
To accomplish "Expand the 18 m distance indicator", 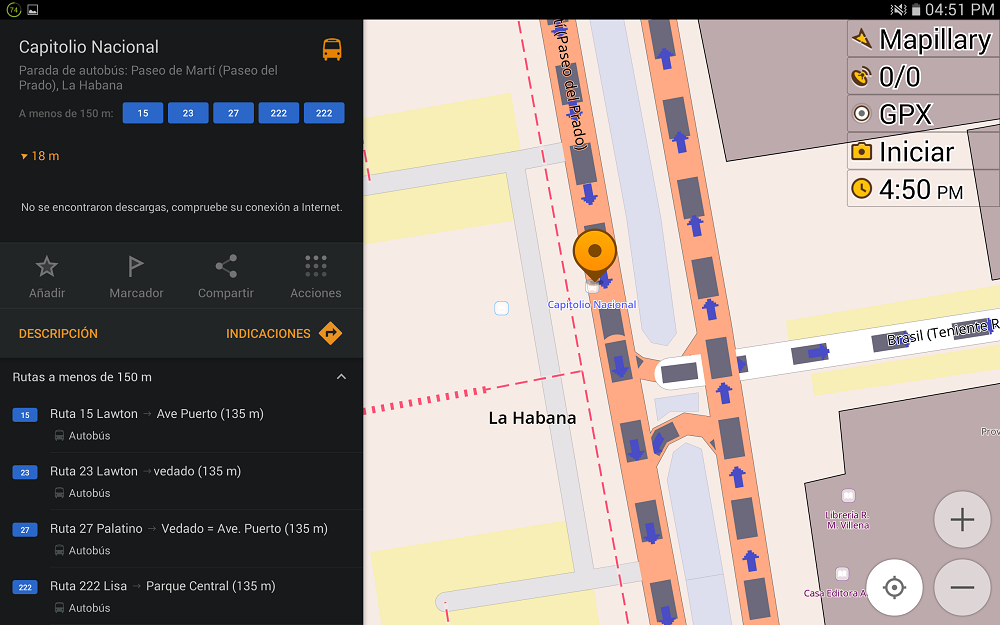I will 40,156.
